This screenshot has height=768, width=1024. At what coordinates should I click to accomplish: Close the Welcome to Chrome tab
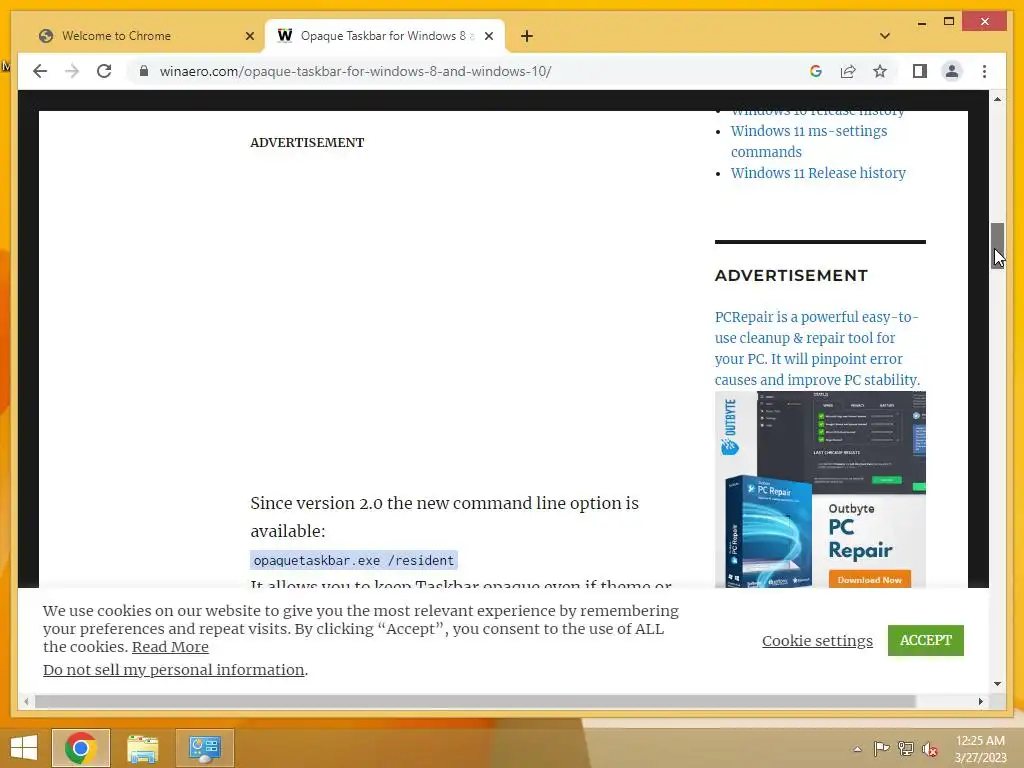click(249, 36)
